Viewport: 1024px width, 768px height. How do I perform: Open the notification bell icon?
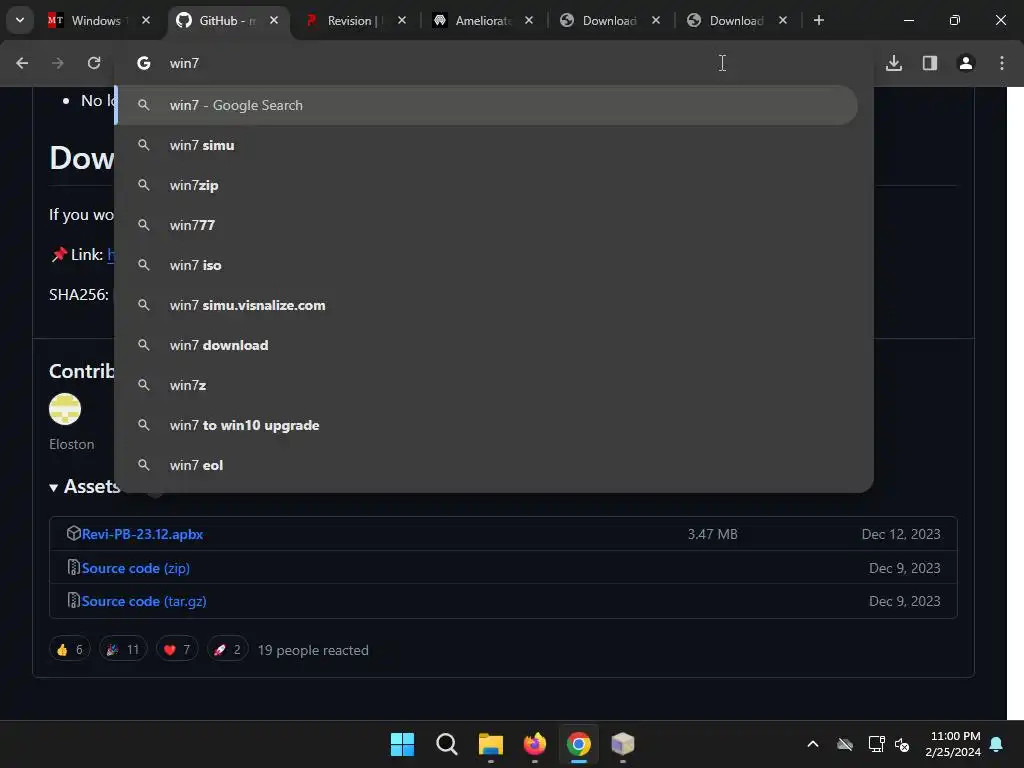[997, 744]
